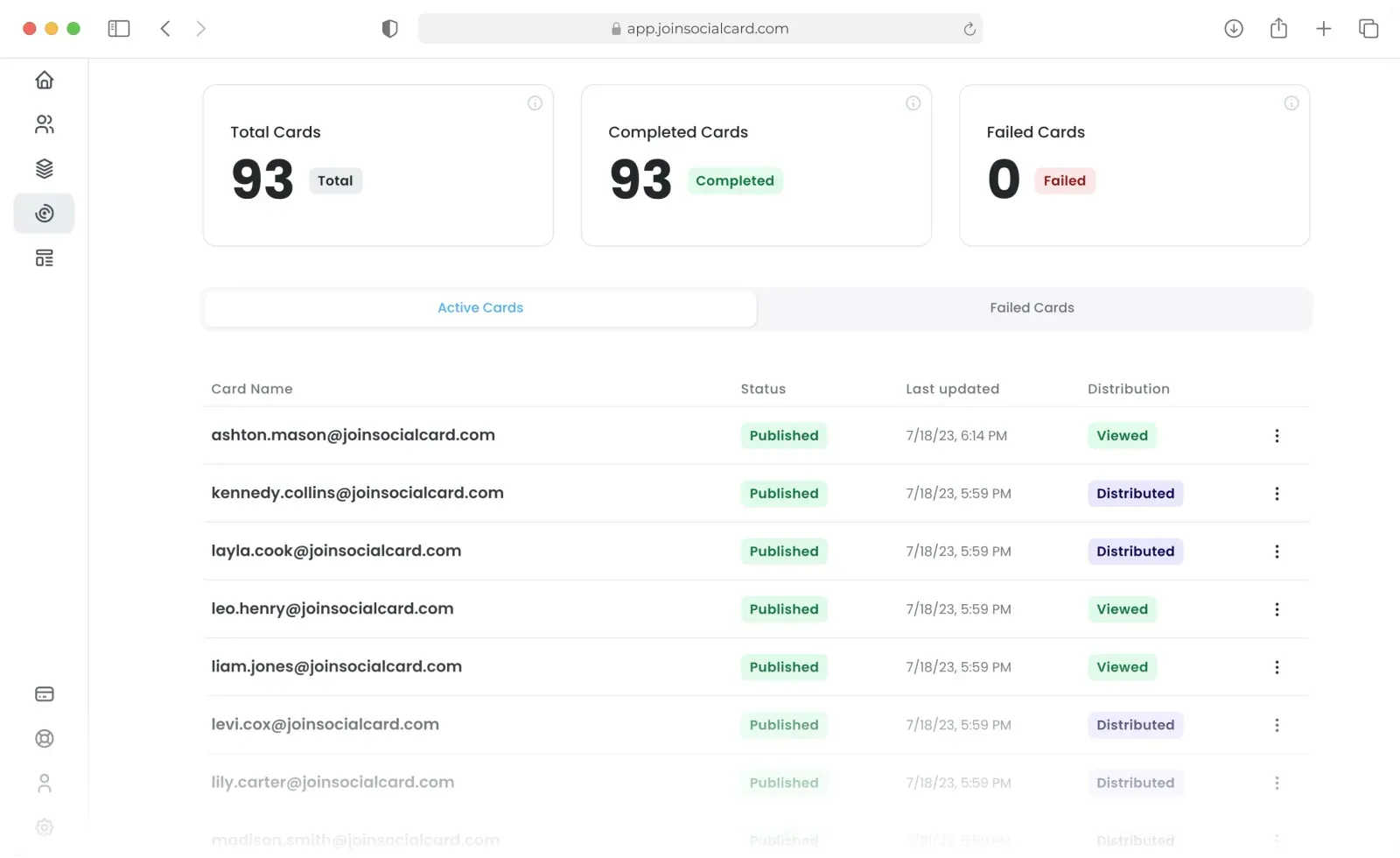This screenshot has height=858, width=1400.
Task: Click Viewed badge for leo.henry
Action: [x=1122, y=609]
